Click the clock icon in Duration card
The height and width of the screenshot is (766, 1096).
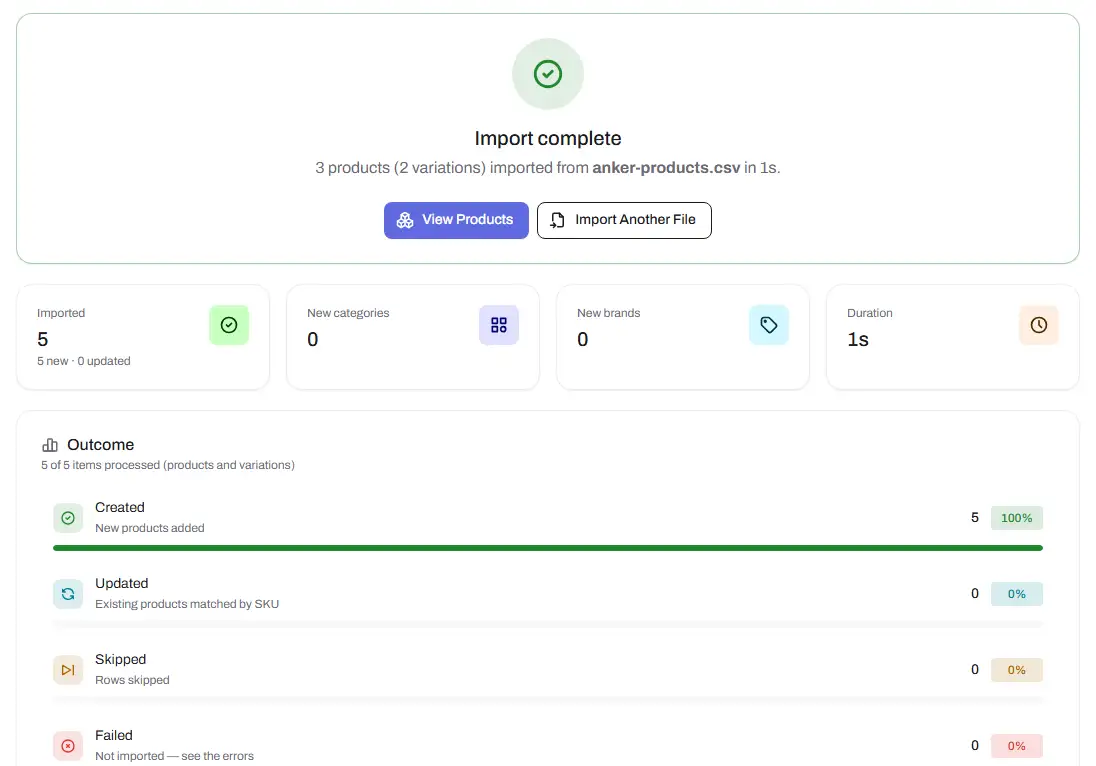pyautogui.click(x=1039, y=325)
